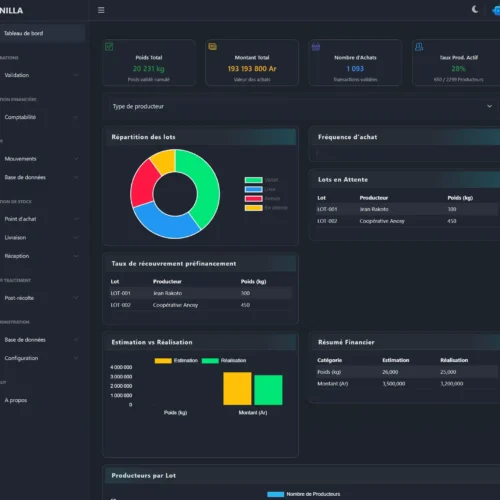Viewport: 500px width, 500px height.
Task: Click '650 / 2299 Producteurs' subtitle
Action: [x=458, y=79]
